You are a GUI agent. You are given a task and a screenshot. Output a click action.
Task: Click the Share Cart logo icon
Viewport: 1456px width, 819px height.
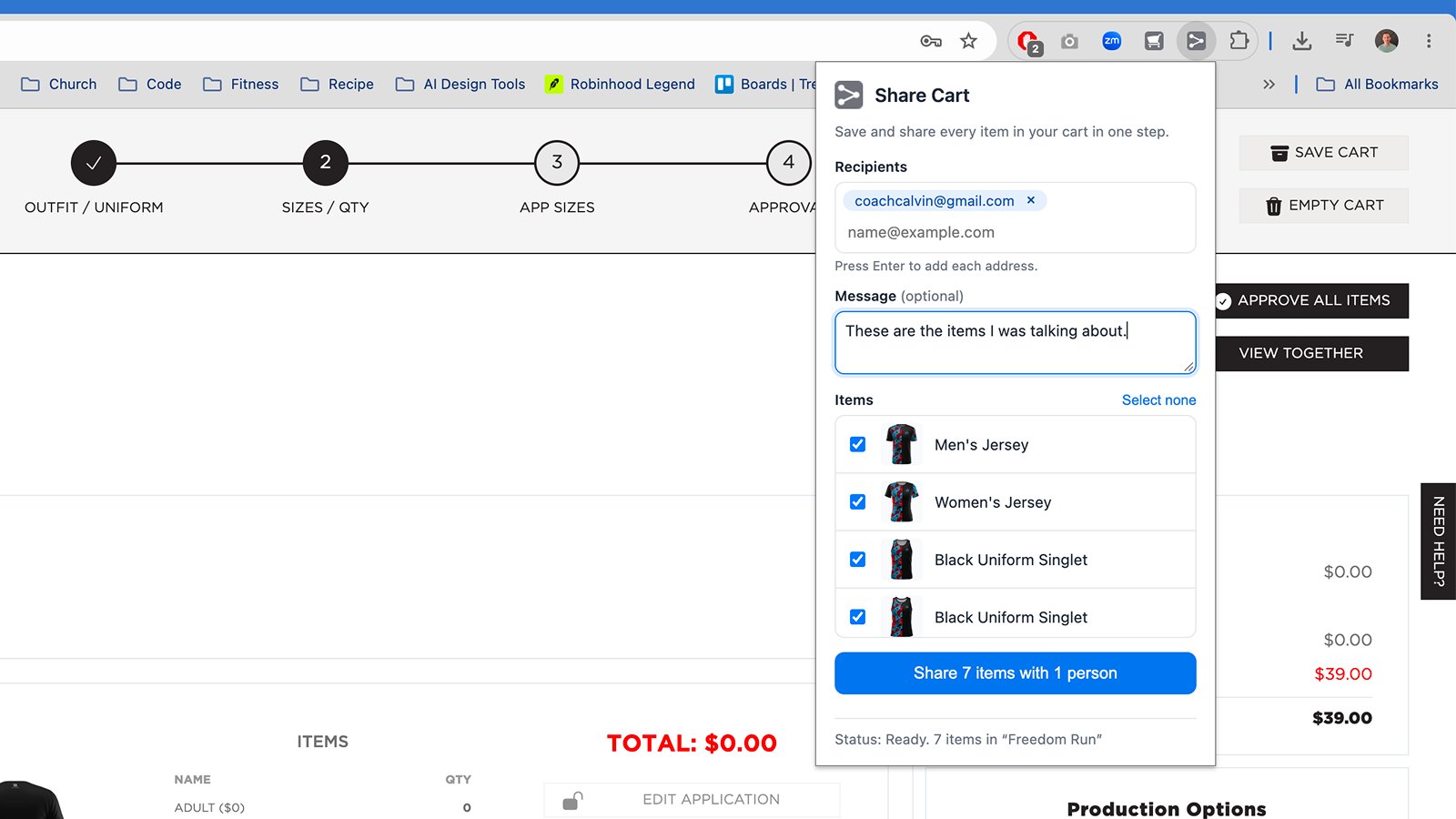point(849,95)
